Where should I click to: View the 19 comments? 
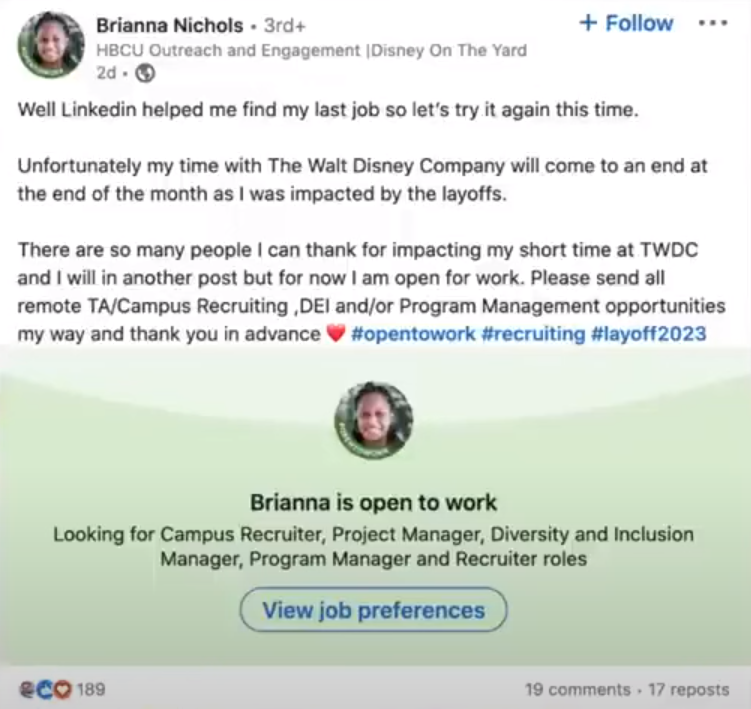578,689
